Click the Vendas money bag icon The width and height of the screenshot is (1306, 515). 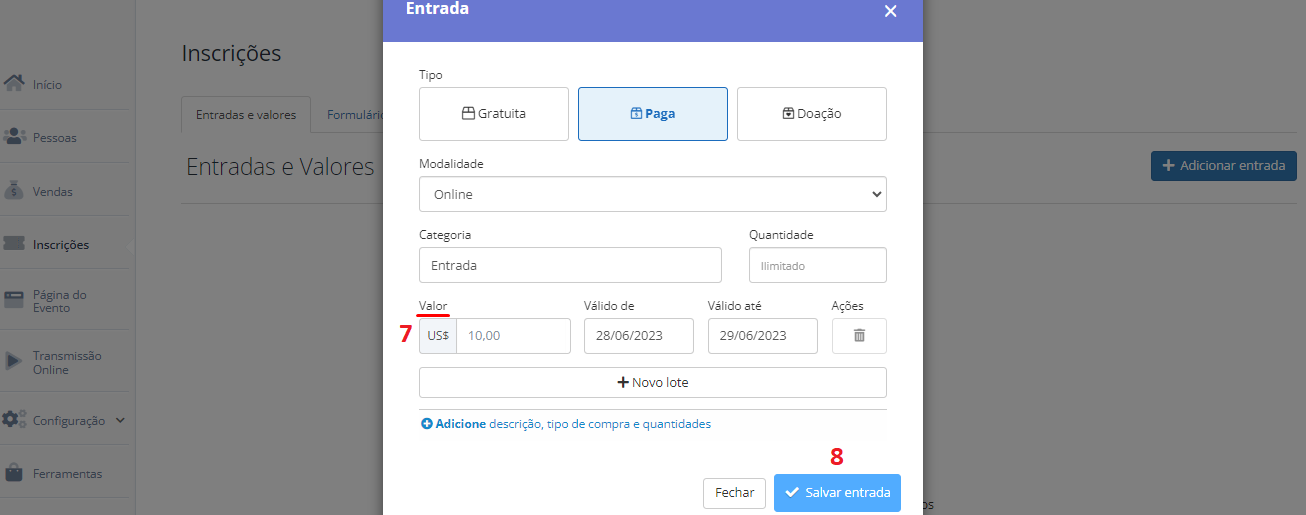click(x=14, y=190)
